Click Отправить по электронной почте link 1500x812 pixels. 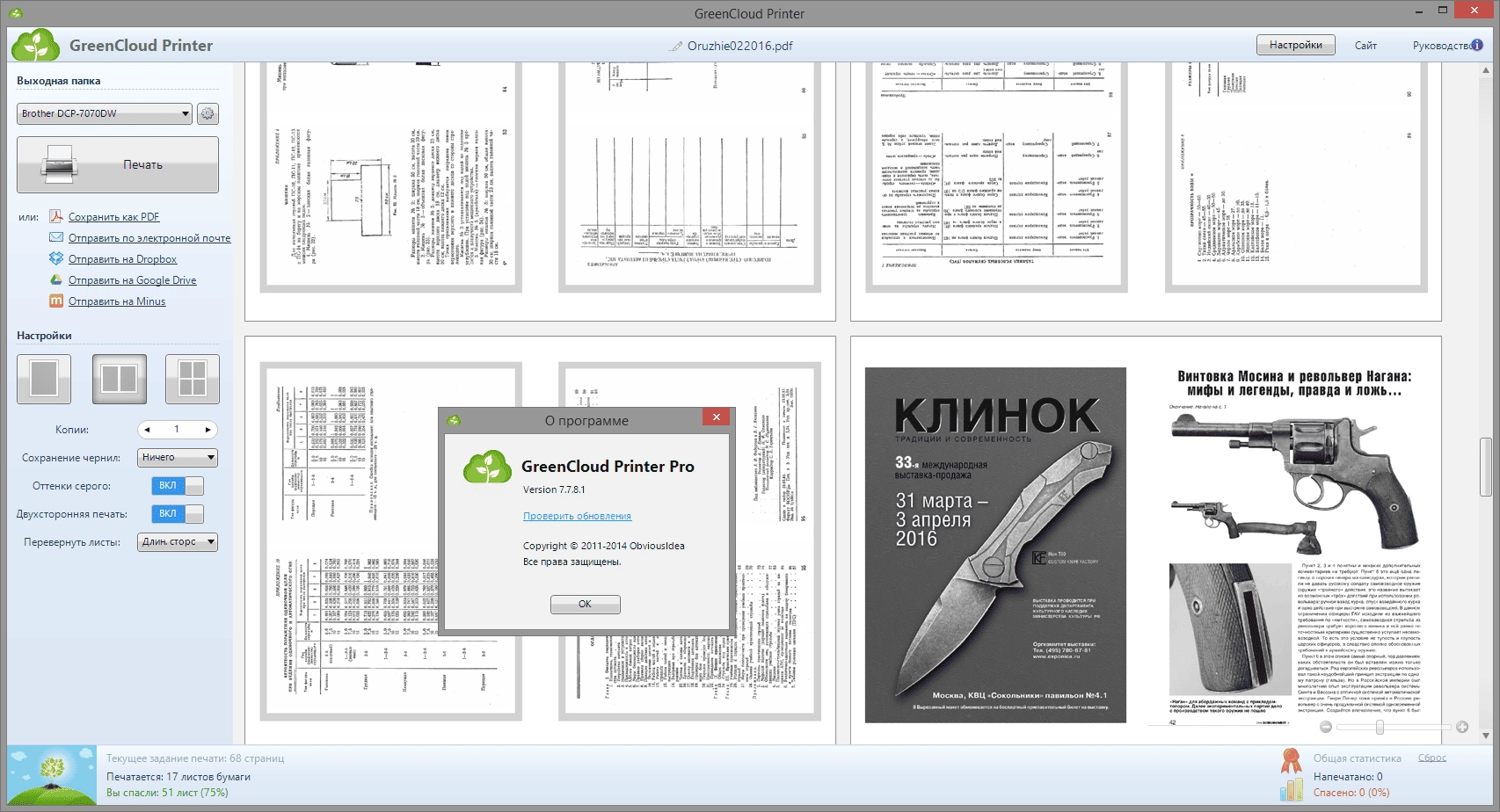(x=149, y=238)
